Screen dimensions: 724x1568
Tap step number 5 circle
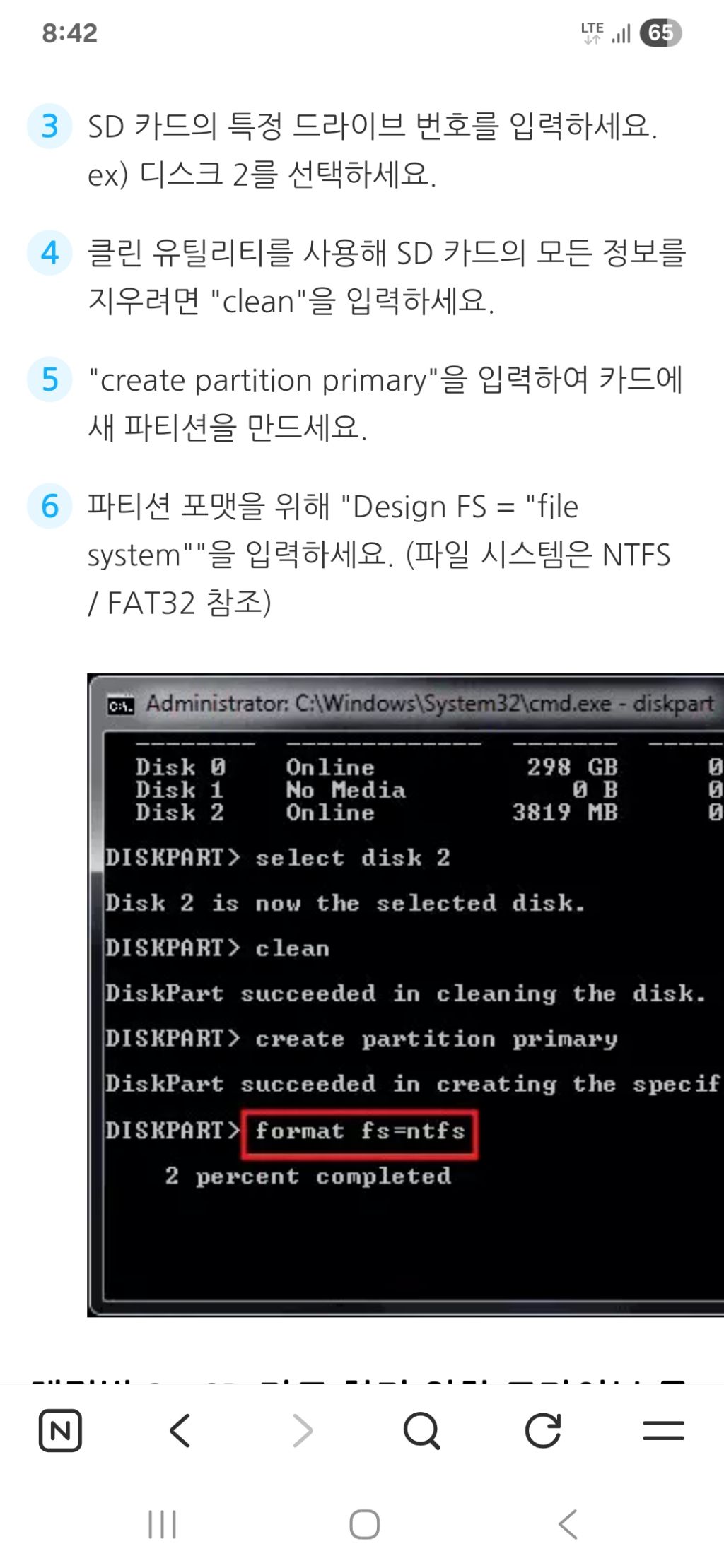coord(49,379)
